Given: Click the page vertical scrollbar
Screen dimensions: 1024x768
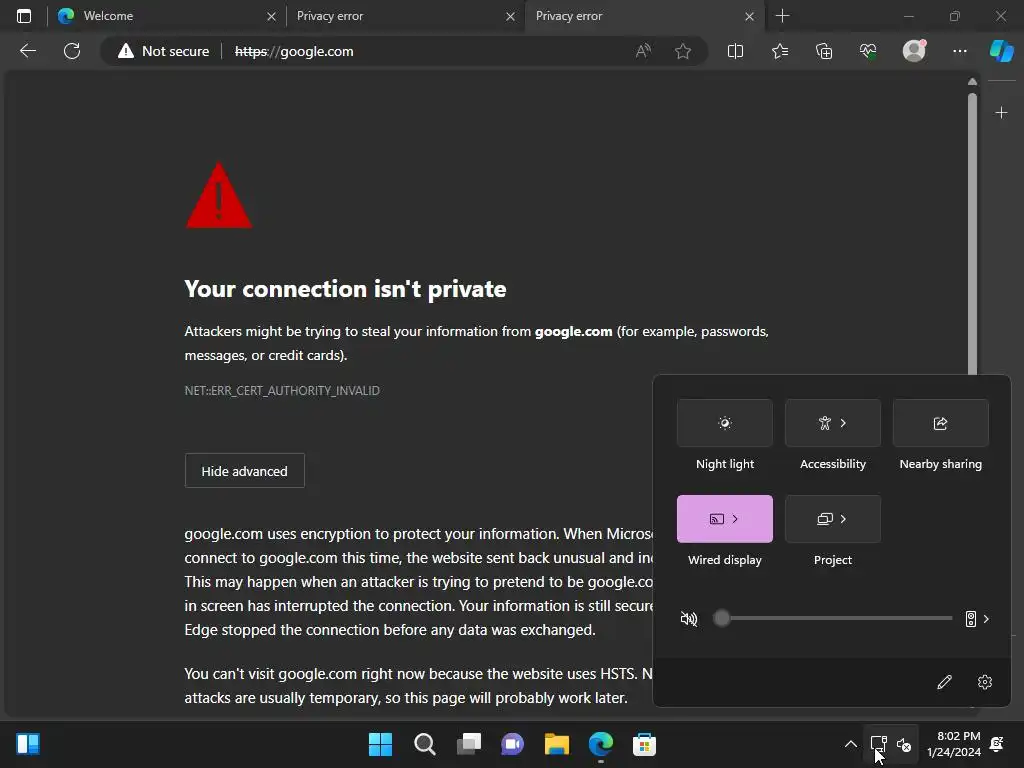Looking at the screenshot, I should click(972, 235).
